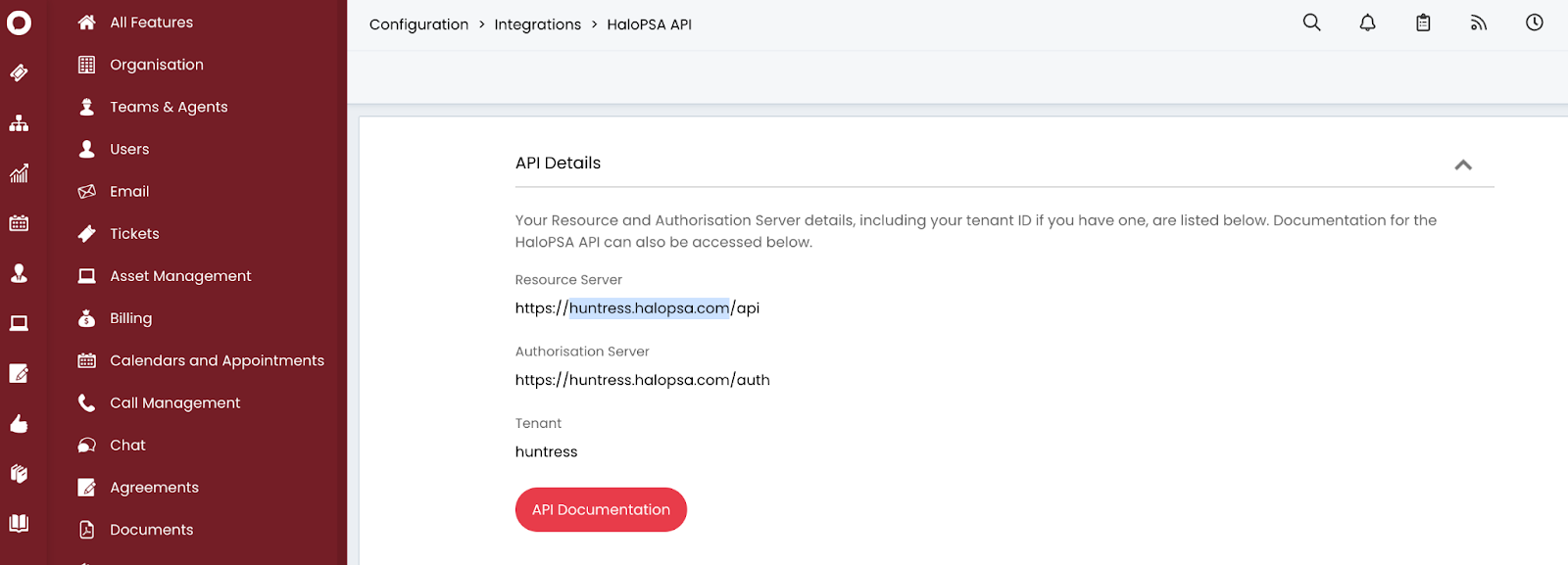Click the clipboard icon in top bar
1568x565 pixels.
[x=1423, y=23]
